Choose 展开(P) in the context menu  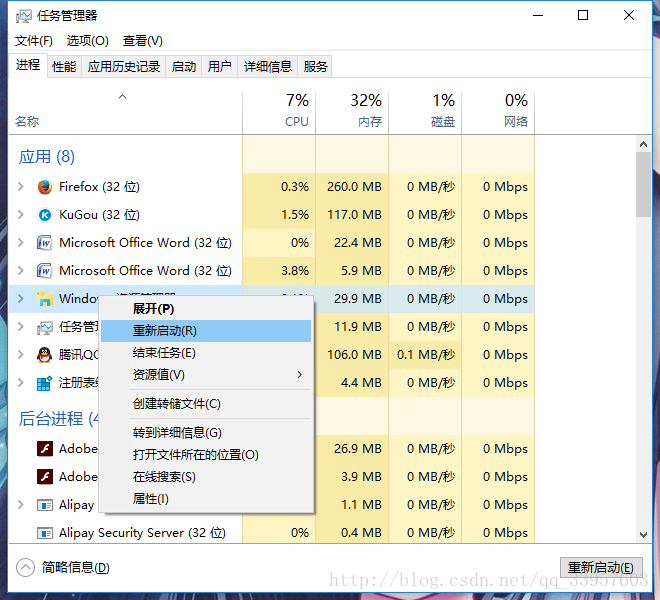click(206, 309)
